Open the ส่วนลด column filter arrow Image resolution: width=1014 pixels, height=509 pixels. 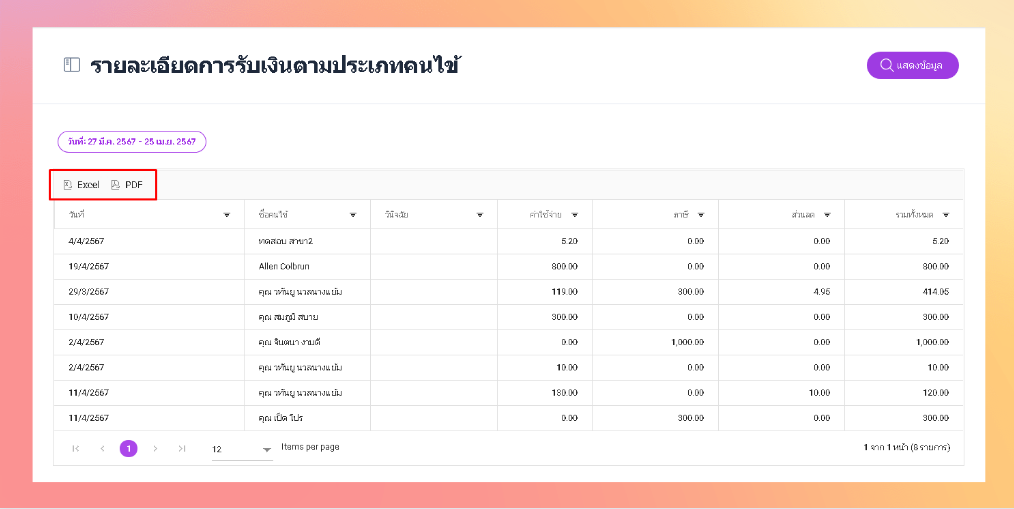tap(826, 215)
